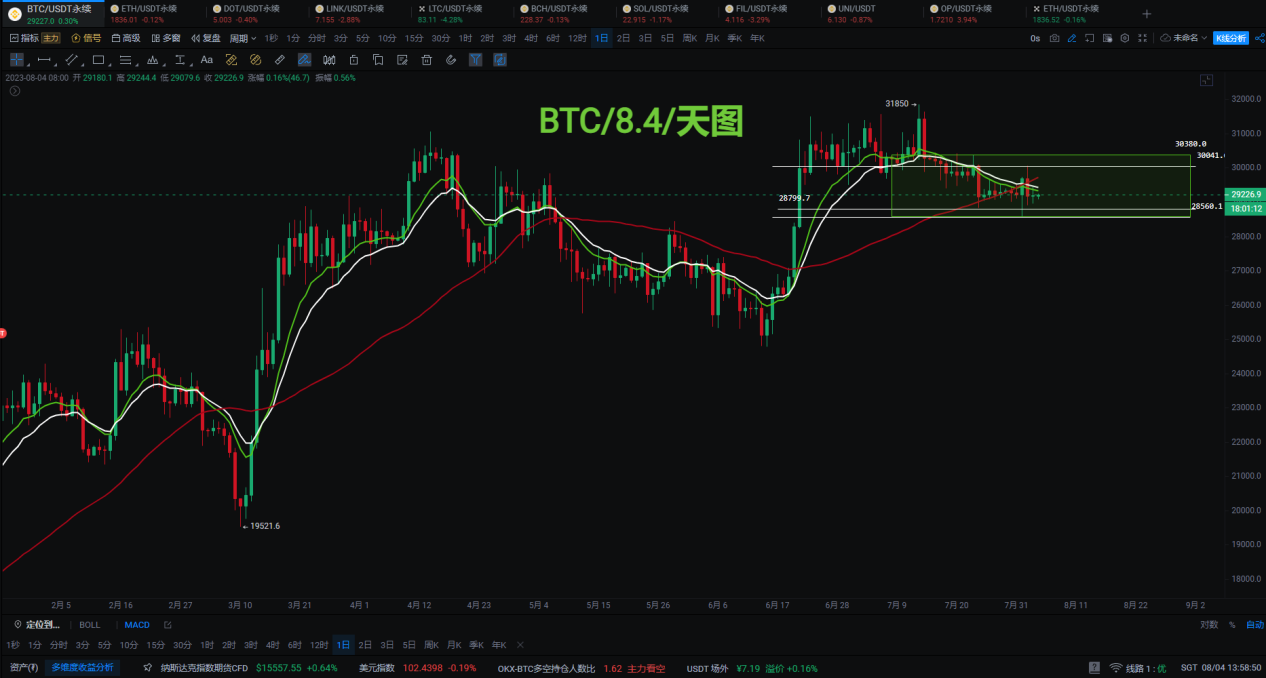The width and height of the screenshot is (1266, 678).
Task: Click the spiral eraser icon
Action: tap(451, 60)
